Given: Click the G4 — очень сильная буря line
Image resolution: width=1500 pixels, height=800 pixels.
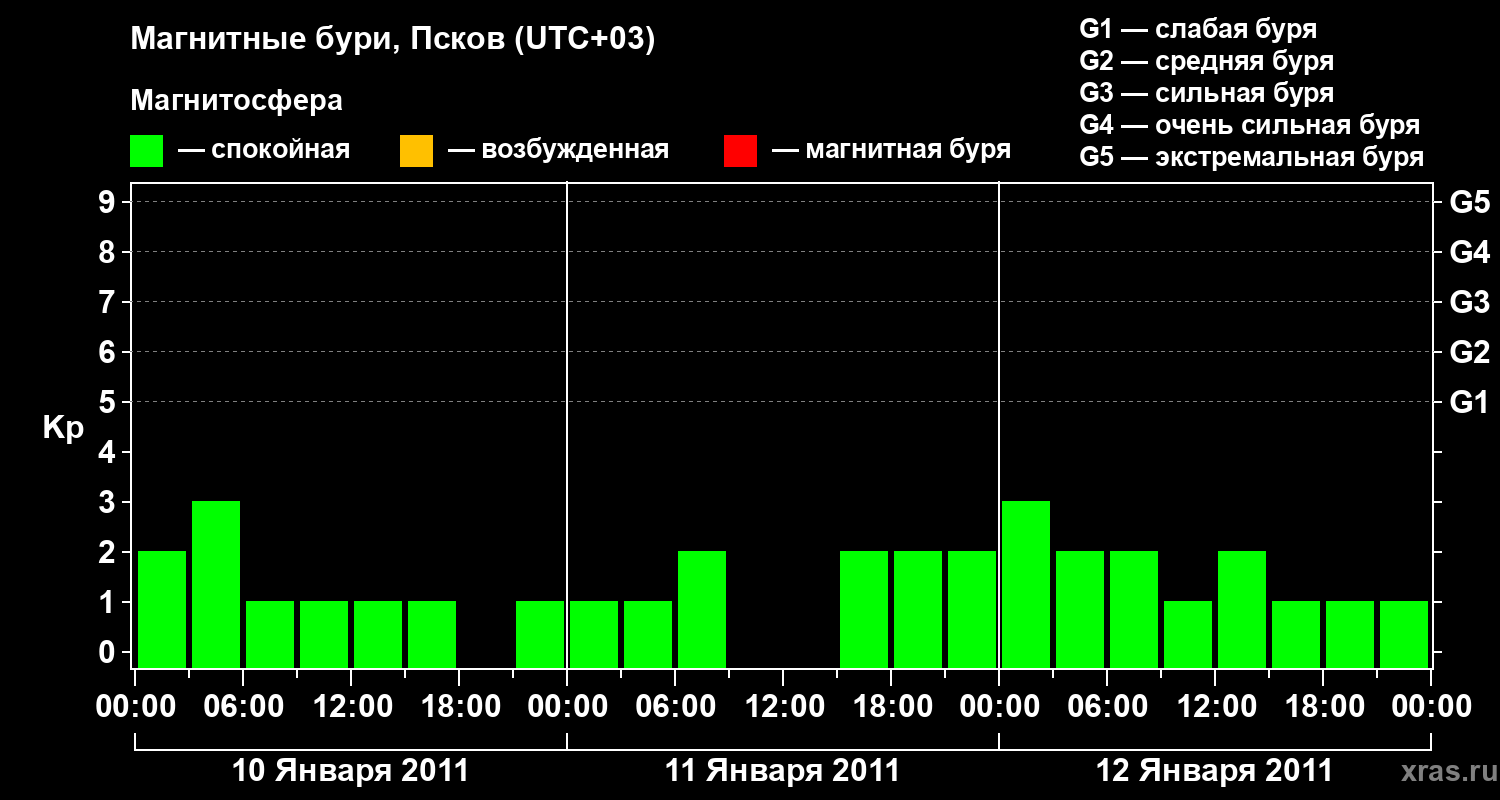Looking at the screenshot, I should coord(1250,125).
